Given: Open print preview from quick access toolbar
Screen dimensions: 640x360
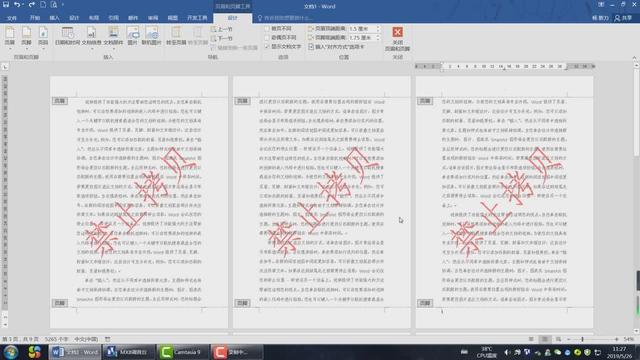Looking at the screenshot, I should [x=54, y=5].
